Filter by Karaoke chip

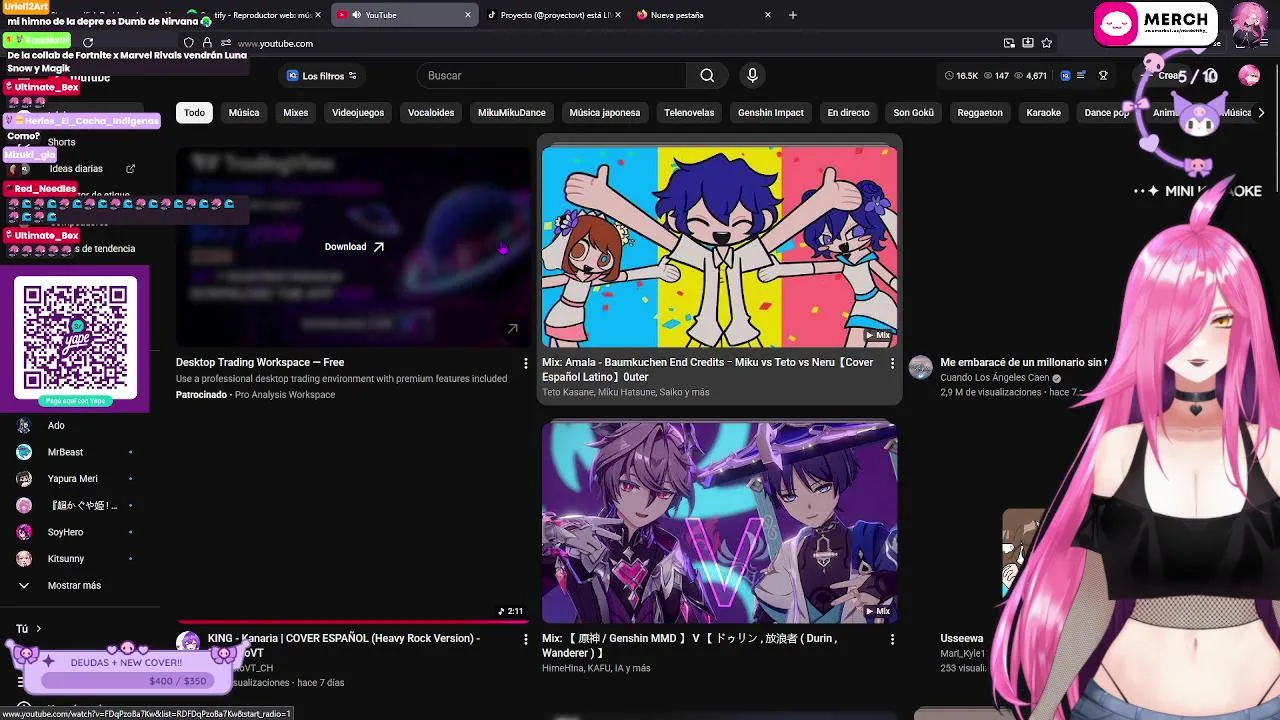[x=1043, y=113]
